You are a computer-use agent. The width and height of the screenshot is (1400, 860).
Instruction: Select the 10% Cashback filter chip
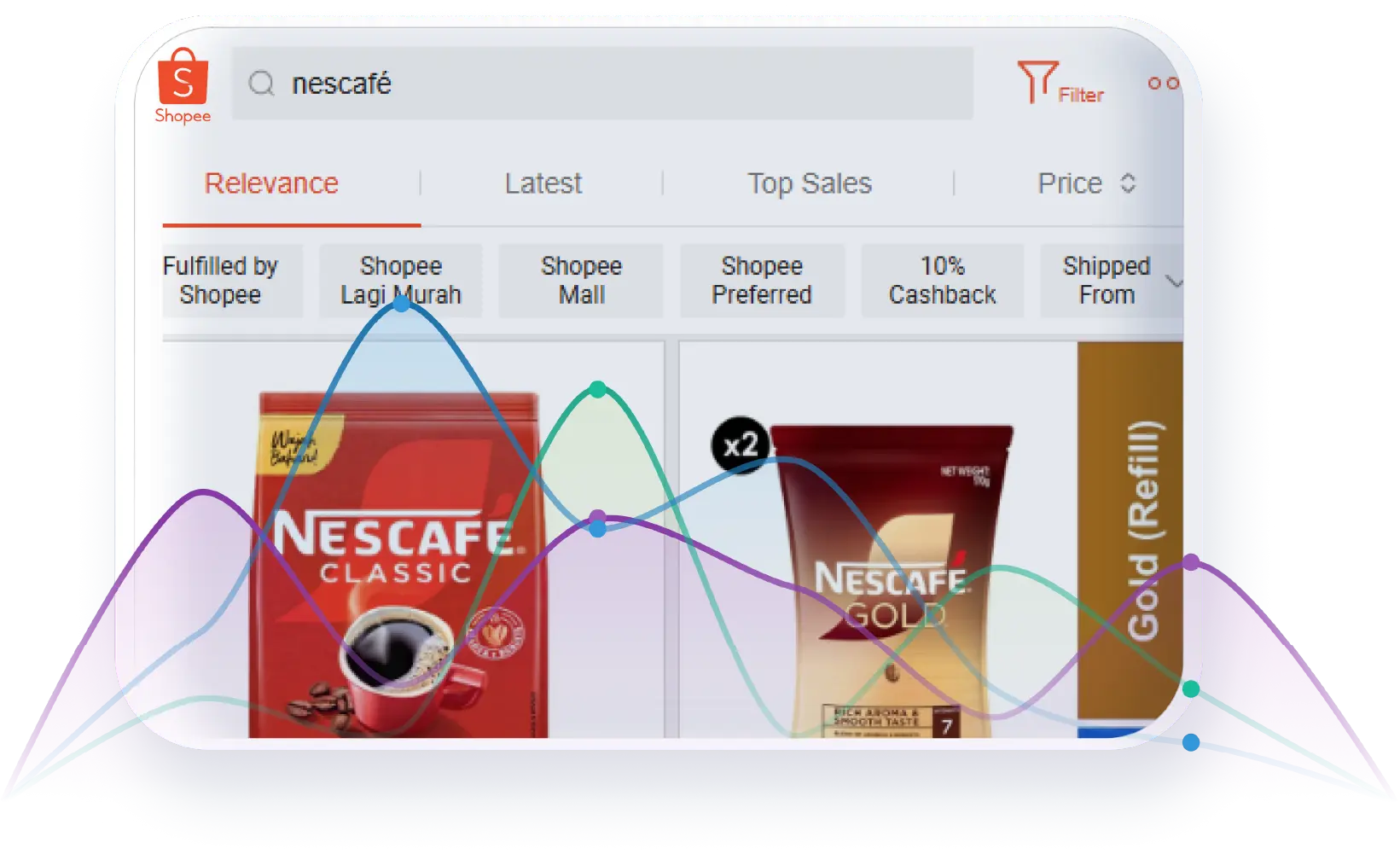click(x=942, y=281)
